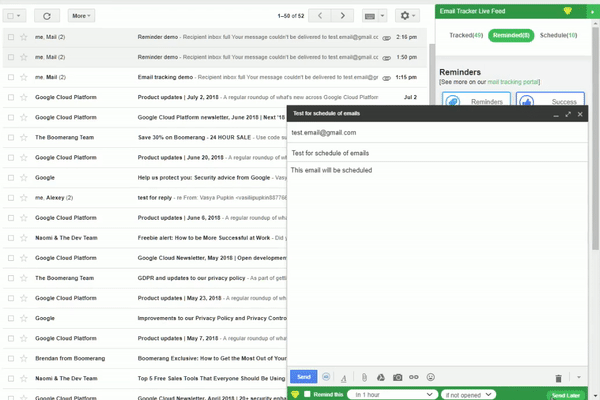
Task: Click the subject field Test for schedule of emails
Action: coord(437,153)
